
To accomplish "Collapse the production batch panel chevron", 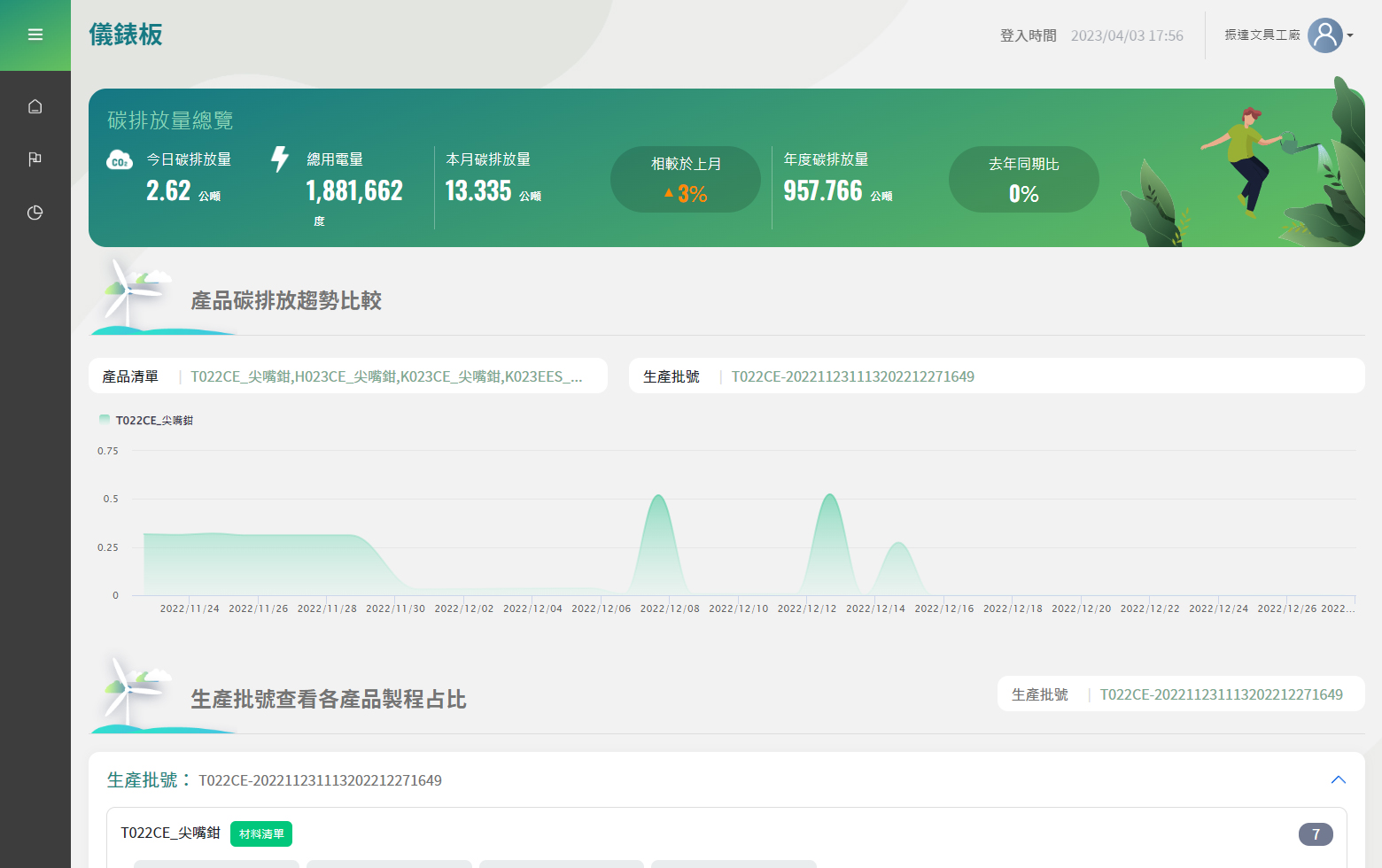I will tap(1339, 779).
